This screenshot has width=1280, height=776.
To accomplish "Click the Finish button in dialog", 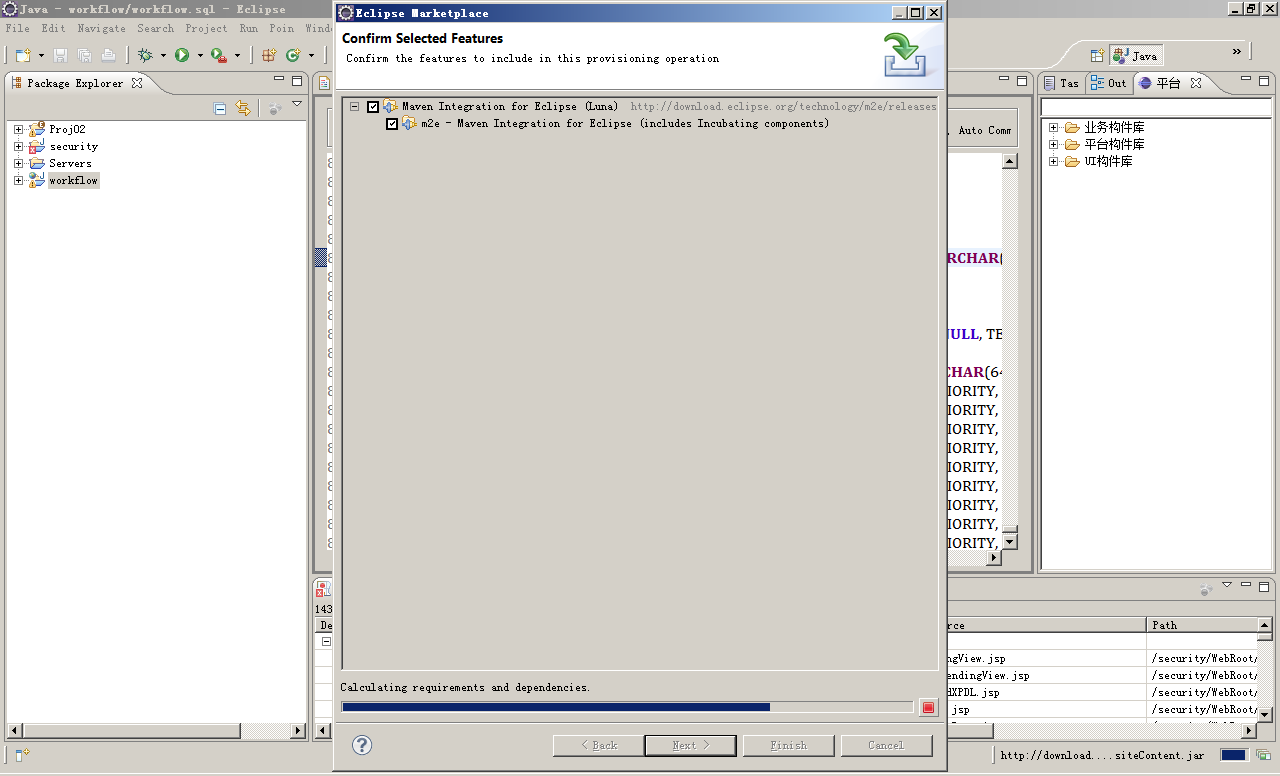I will [x=788, y=745].
